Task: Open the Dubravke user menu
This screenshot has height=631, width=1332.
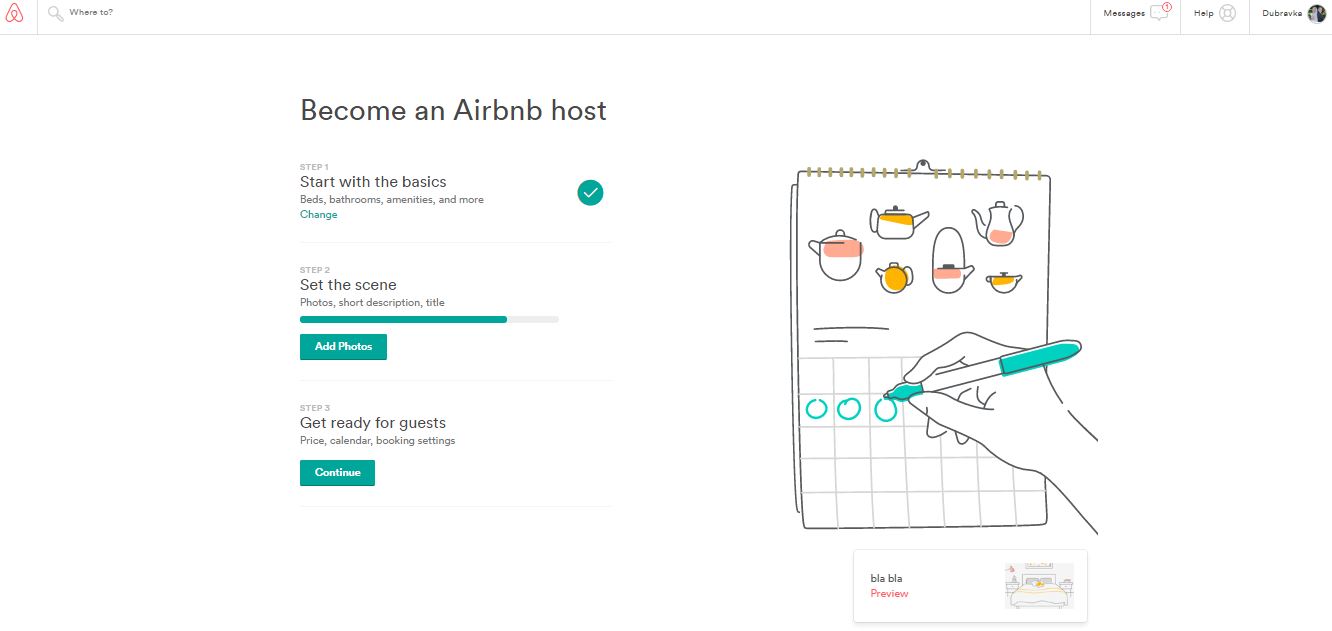Action: pyautogui.click(x=1283, y=14)
